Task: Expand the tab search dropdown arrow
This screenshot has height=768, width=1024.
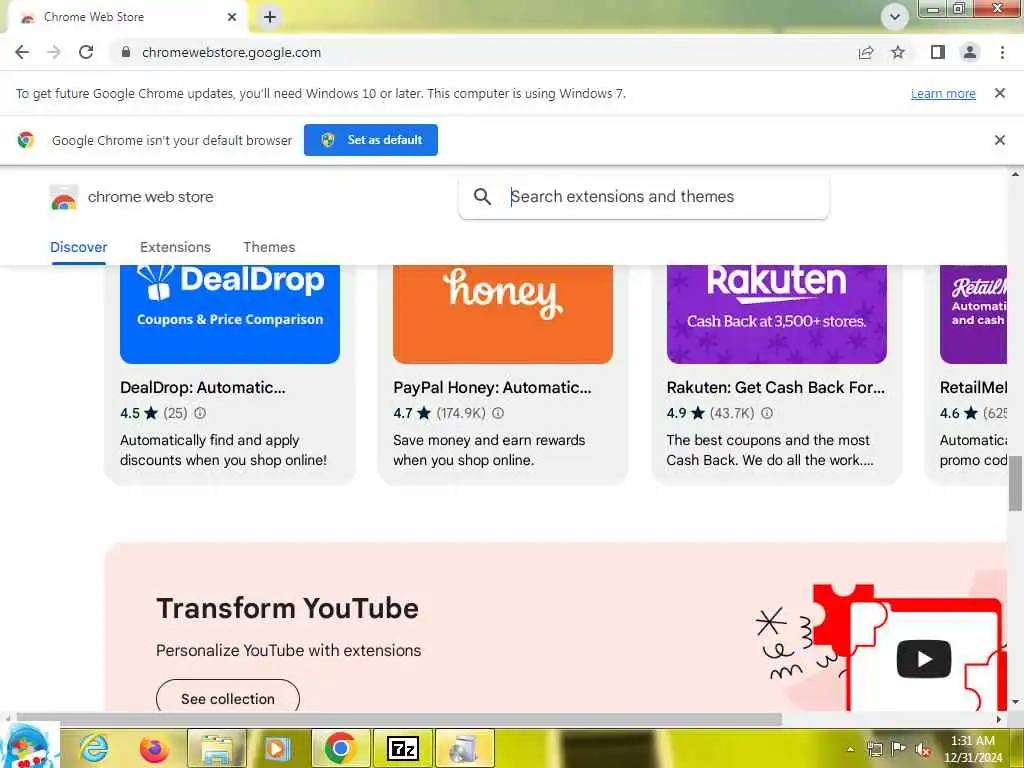Action: [895, 17]
